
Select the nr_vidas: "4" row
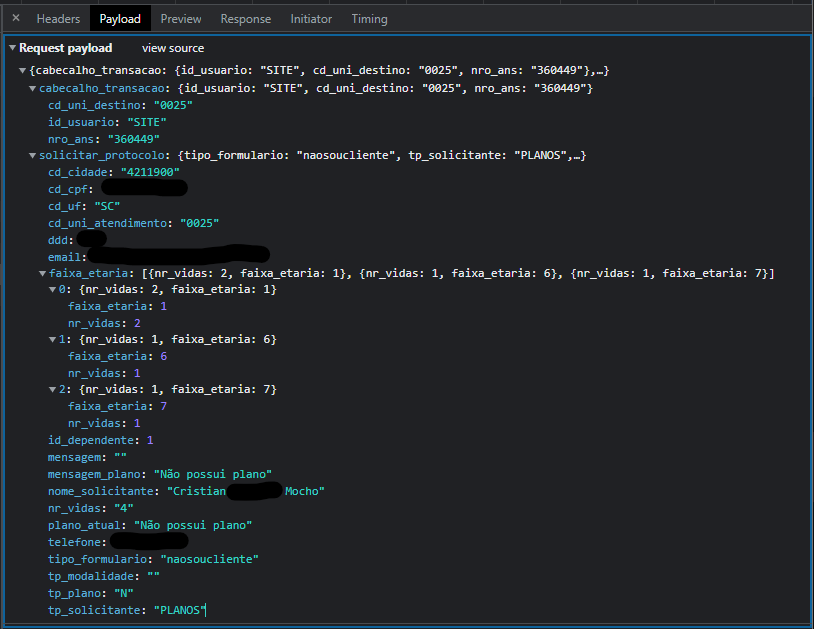[x=91, y=509]
